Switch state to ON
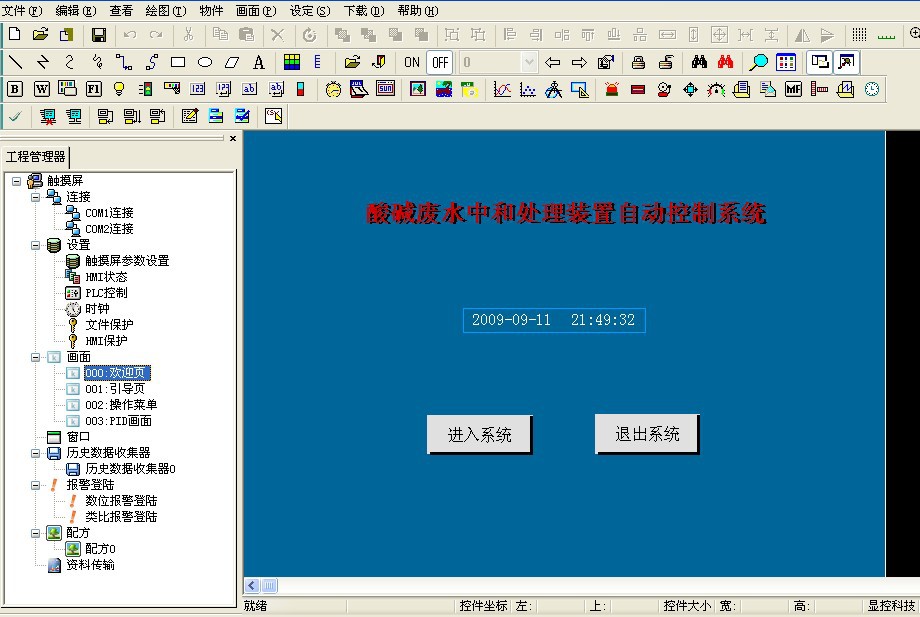This screenshot has width=920, height=617. pyautogui.click(x=412, y=62)
